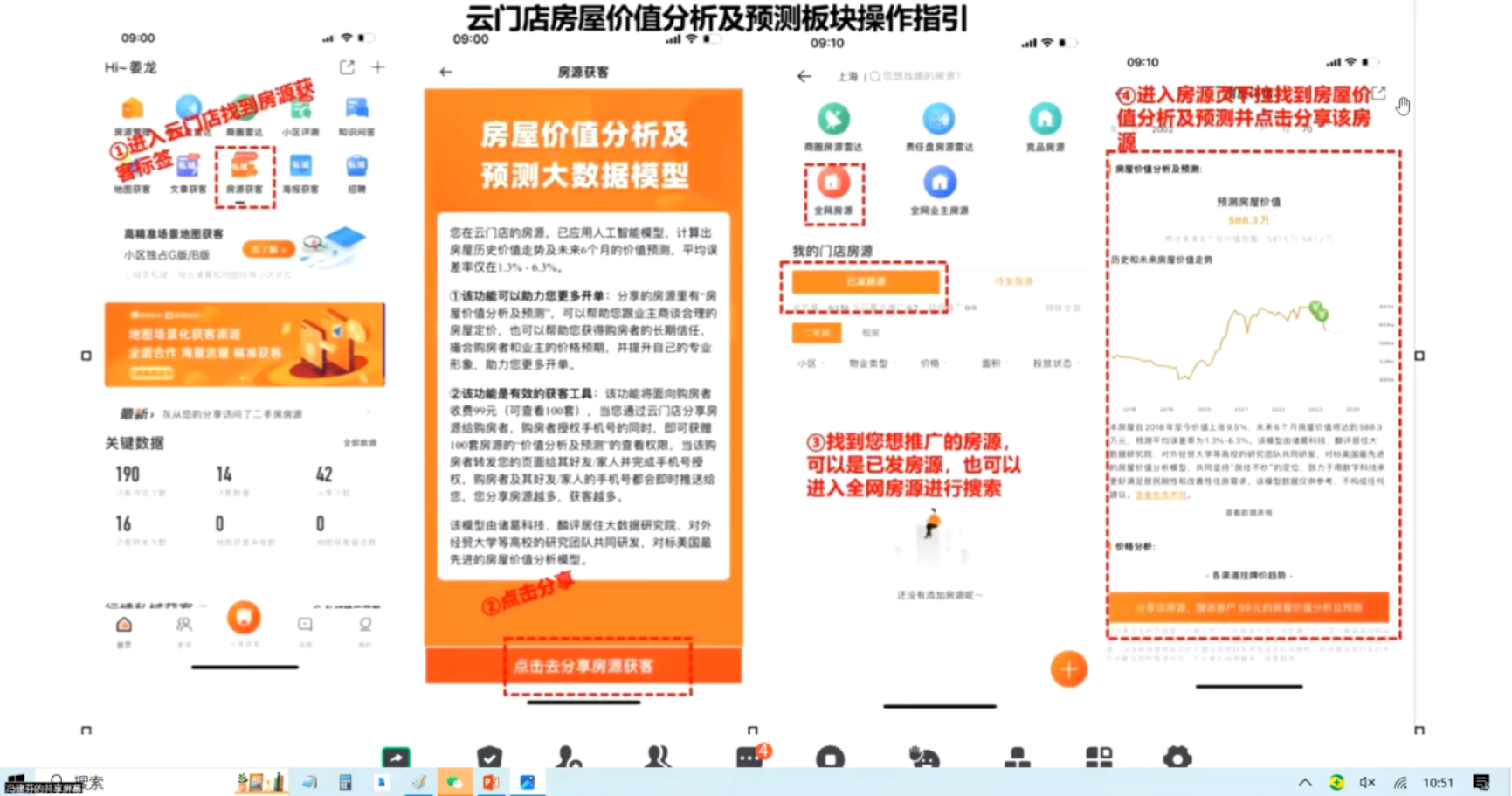Open the highlighted 房源获客 icon

pos(244,166)
